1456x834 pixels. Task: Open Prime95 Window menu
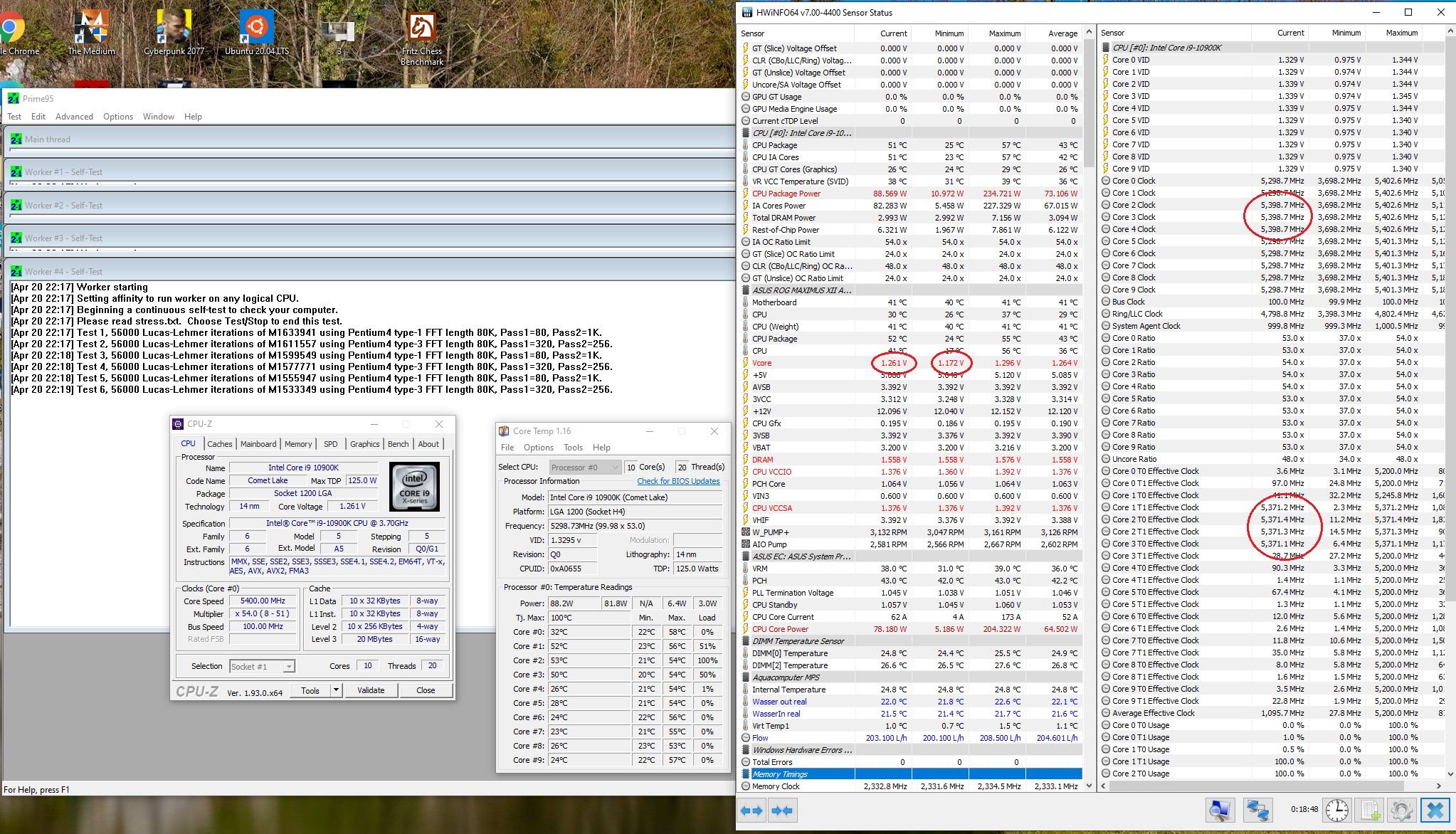click(158, 117)
